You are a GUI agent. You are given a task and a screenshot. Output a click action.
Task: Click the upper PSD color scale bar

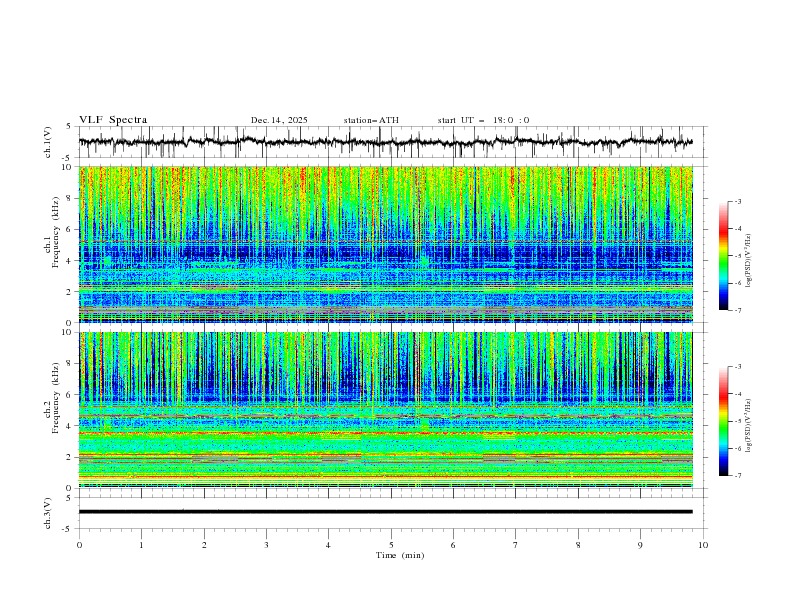pyautogui.click(x=723, y=256)
